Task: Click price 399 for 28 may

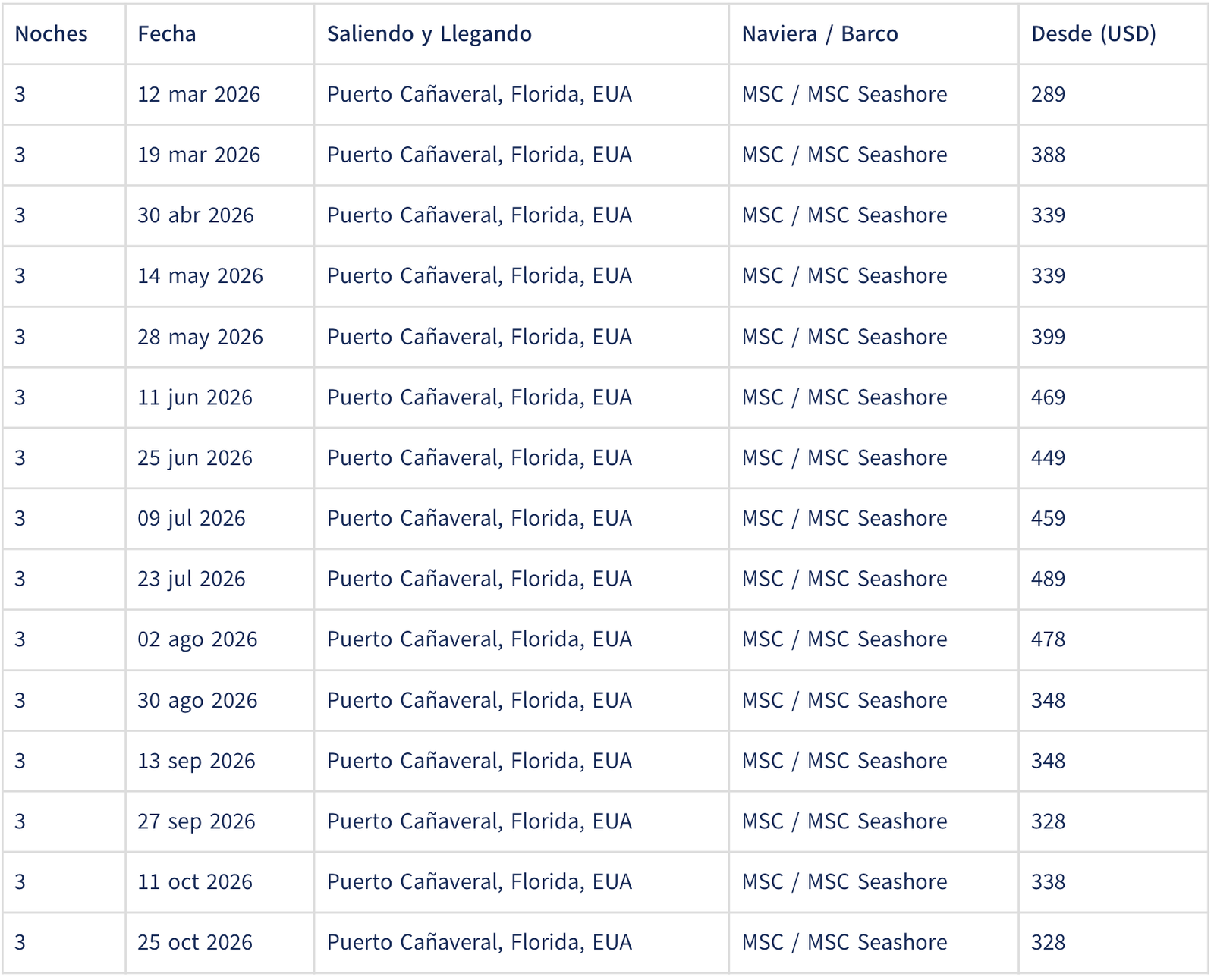Action: pos(1049,337)
